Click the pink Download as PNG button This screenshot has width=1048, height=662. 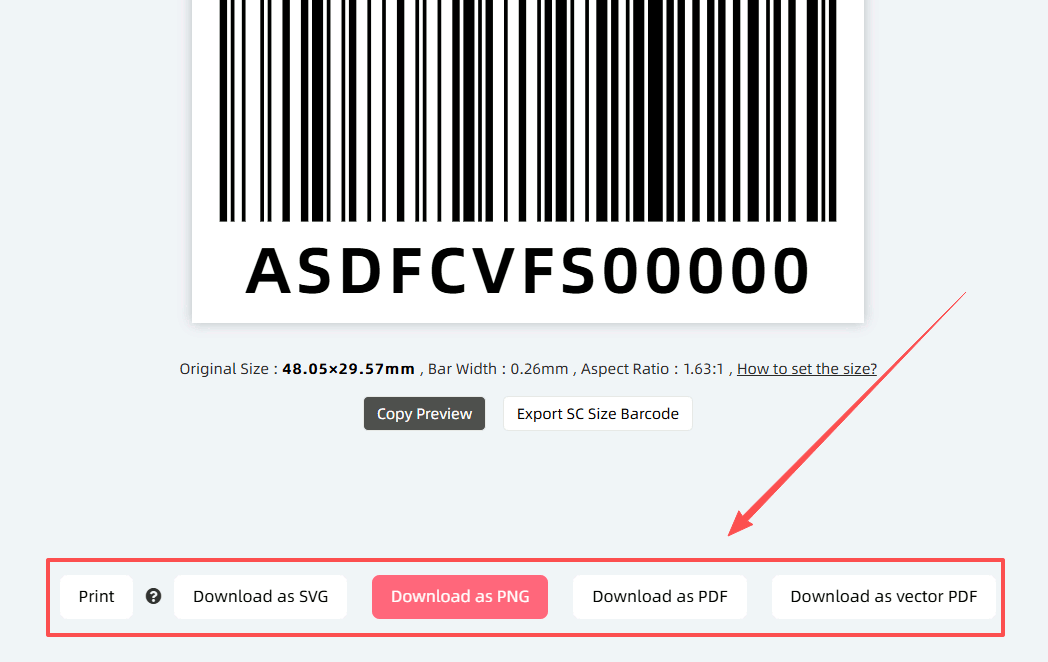pyautogui.click(x=460, y=596)
